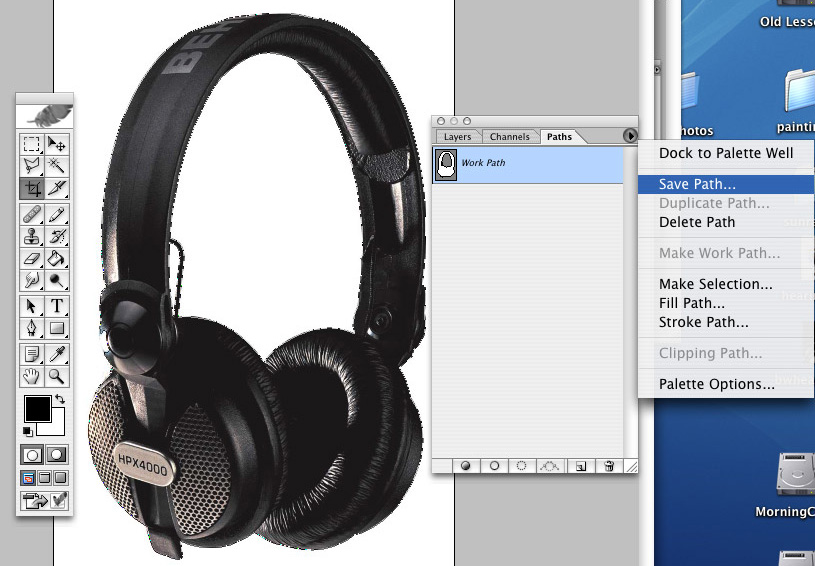Choose the Pencil tool
This screenshot has width=815, height=566.
tap(56, 214)
